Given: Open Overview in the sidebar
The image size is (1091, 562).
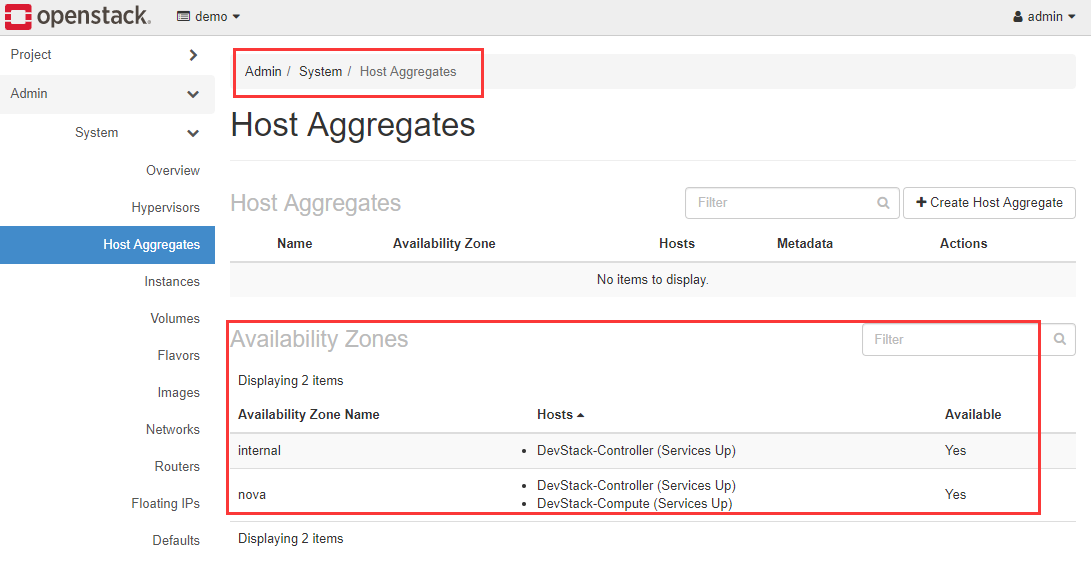Looking at the screenshot, I should 173,170.
